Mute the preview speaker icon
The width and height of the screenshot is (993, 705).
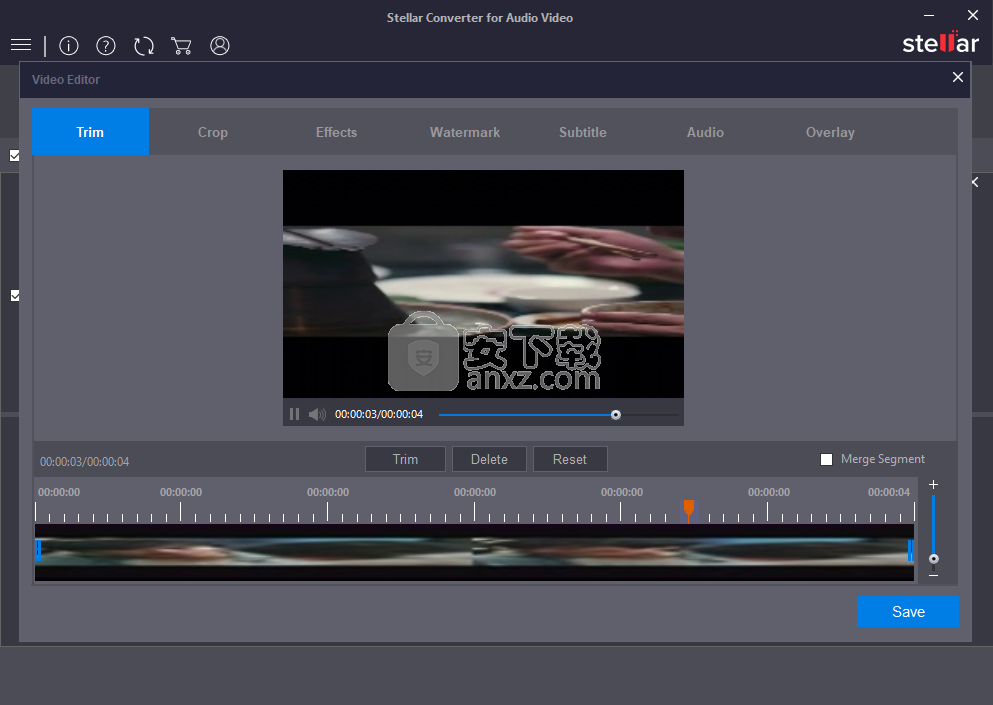click(x=317, y=414)
